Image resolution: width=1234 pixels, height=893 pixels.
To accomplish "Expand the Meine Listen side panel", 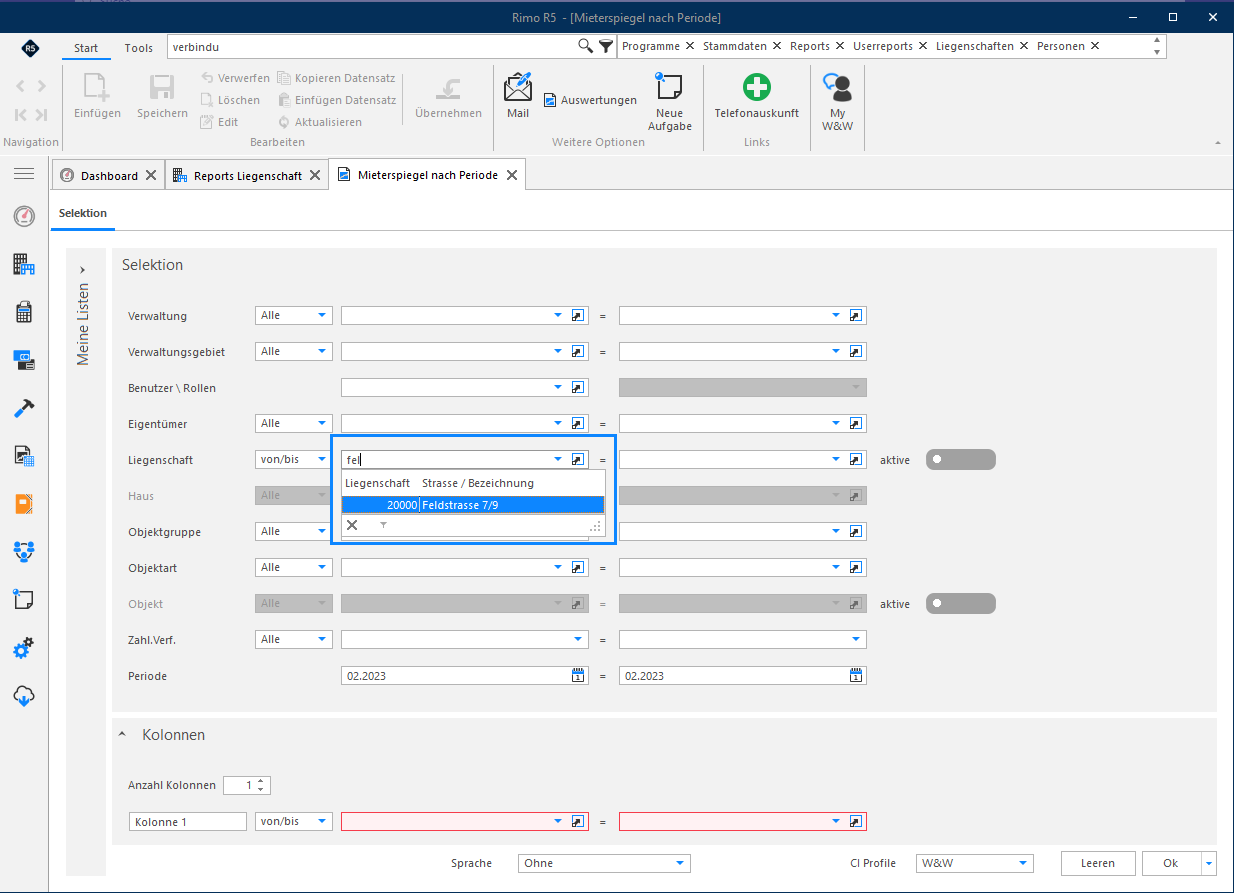I will tap(82, 270).
